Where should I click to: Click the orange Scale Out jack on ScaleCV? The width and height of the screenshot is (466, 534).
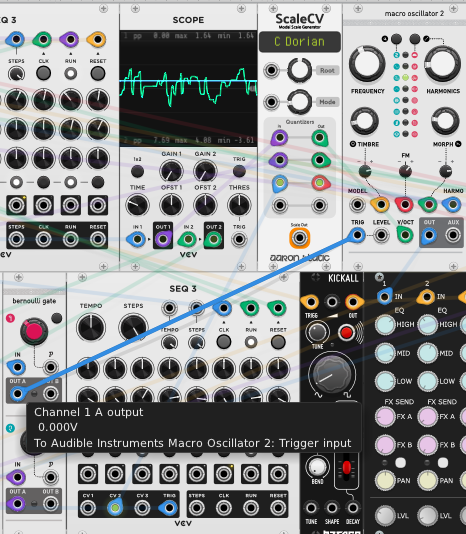(x=299, y=238)
